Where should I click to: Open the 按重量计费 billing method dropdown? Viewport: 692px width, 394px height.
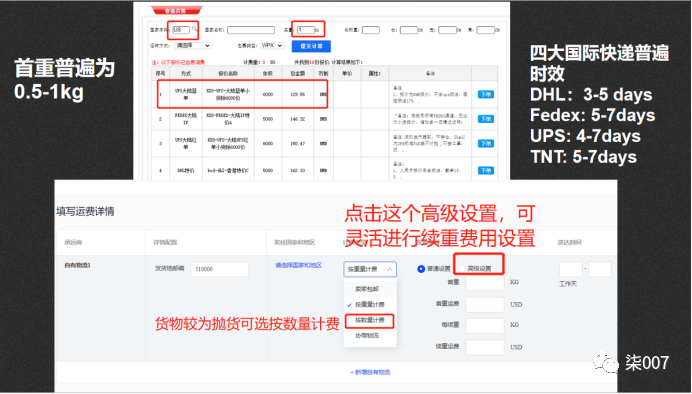pyautogui.click(x=370, y=269)
